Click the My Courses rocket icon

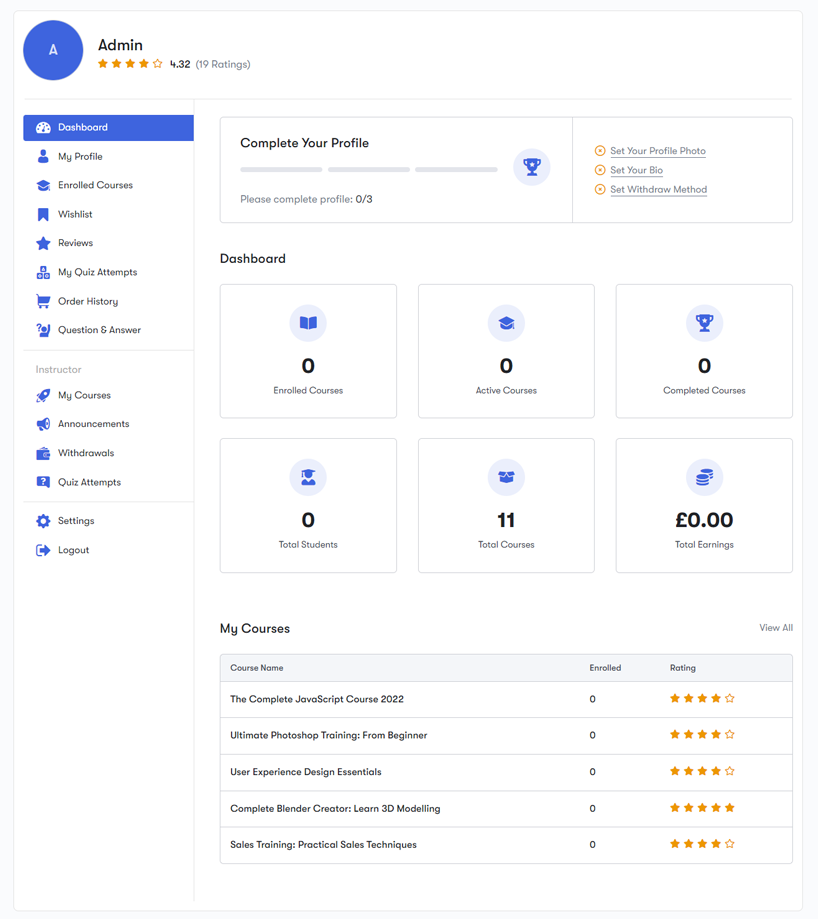[43, 396]
